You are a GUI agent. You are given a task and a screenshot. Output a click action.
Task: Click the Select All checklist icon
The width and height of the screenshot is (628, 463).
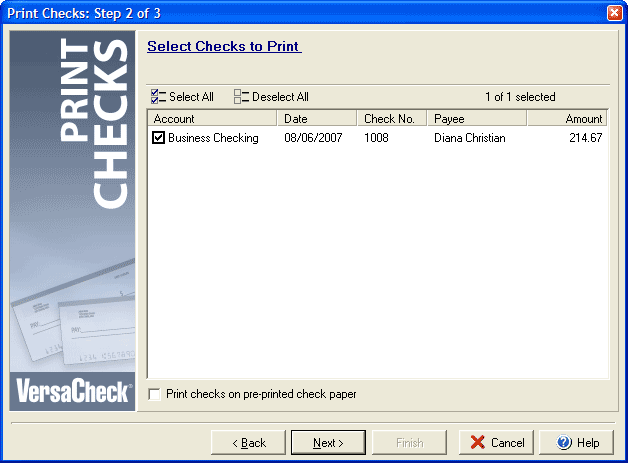pyautogui.click(x=158, y=97)
